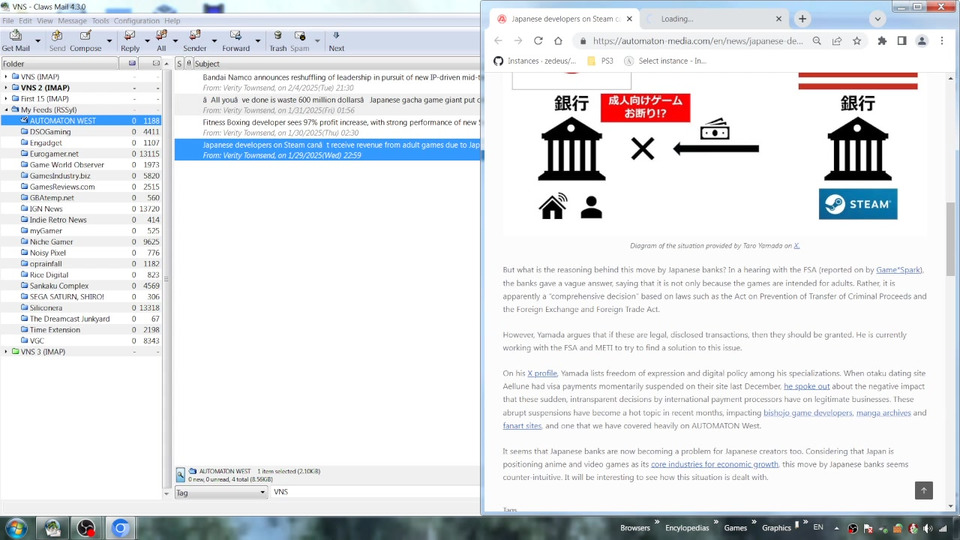Open a new browser tab

tap(802, 19)
